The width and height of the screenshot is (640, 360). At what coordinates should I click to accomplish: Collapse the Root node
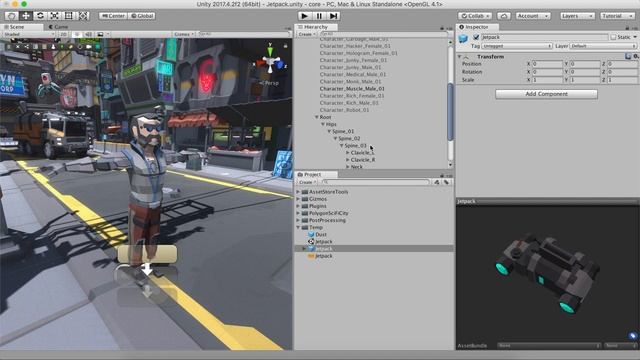(316, 117)
